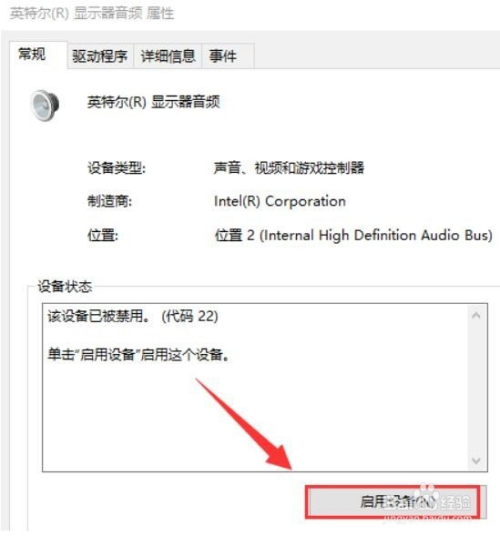Click the 设备类型 label
The height and width of the screenshot is (536, 500).
117,168
